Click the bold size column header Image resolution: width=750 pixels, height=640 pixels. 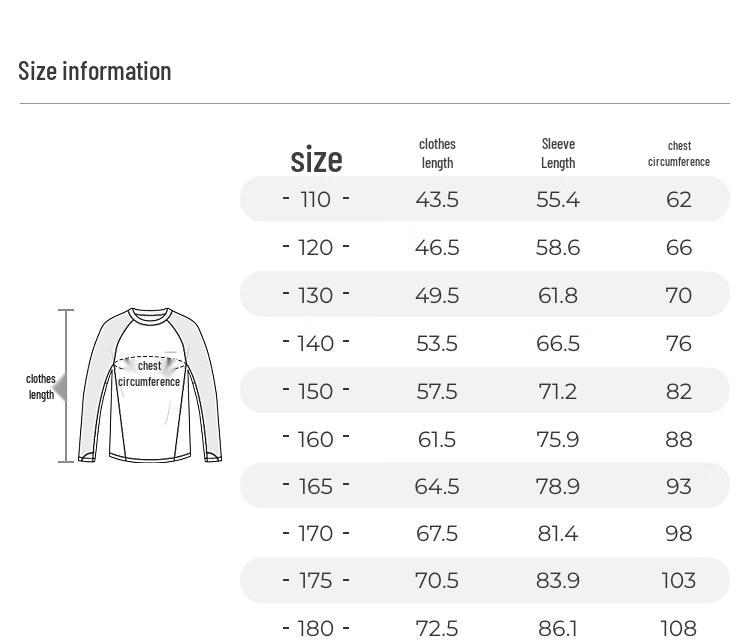[x=316, y=159]
